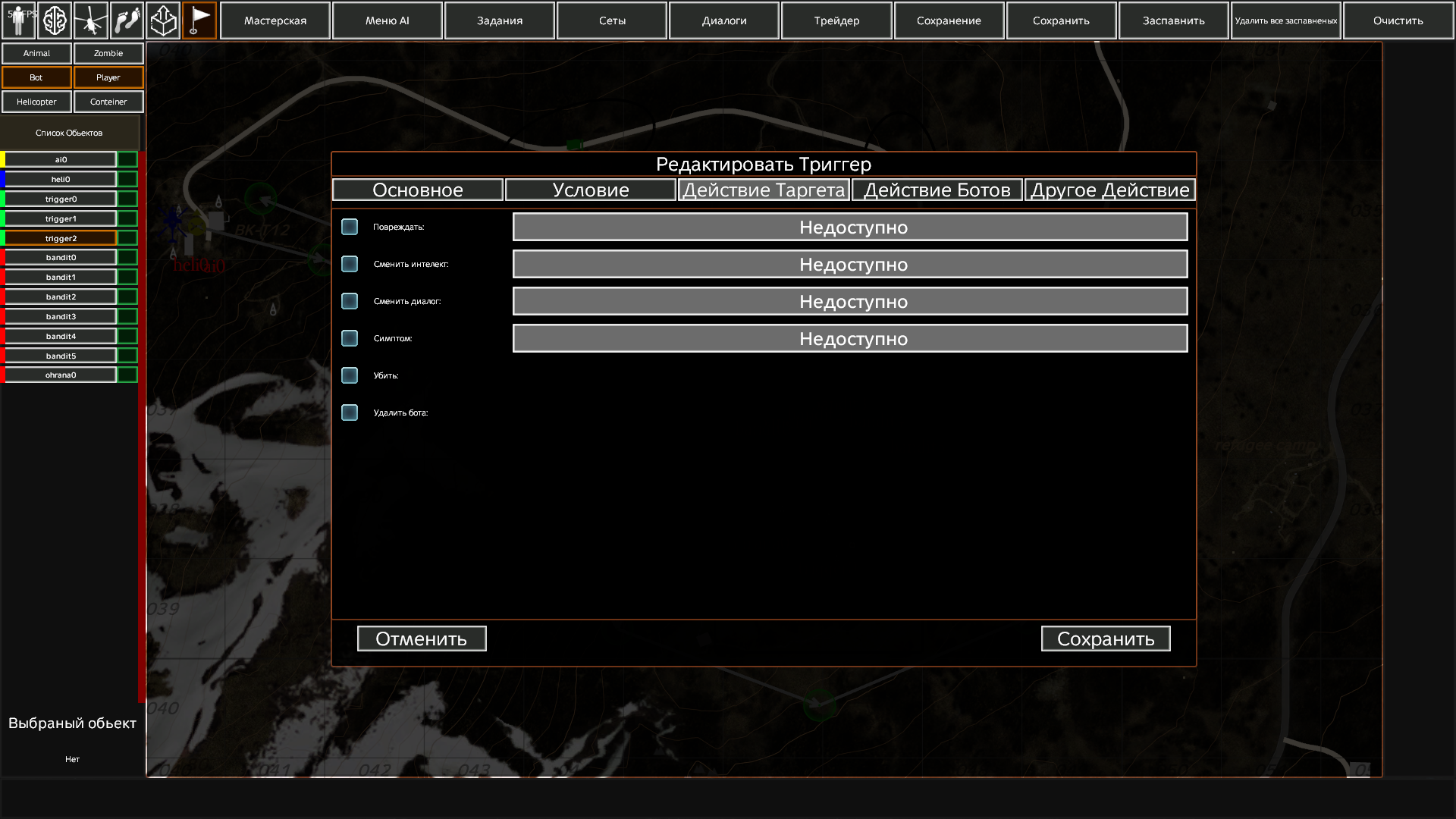
Task: Select the helicopter toolbar icon
Action: click(x=91, y=20)
